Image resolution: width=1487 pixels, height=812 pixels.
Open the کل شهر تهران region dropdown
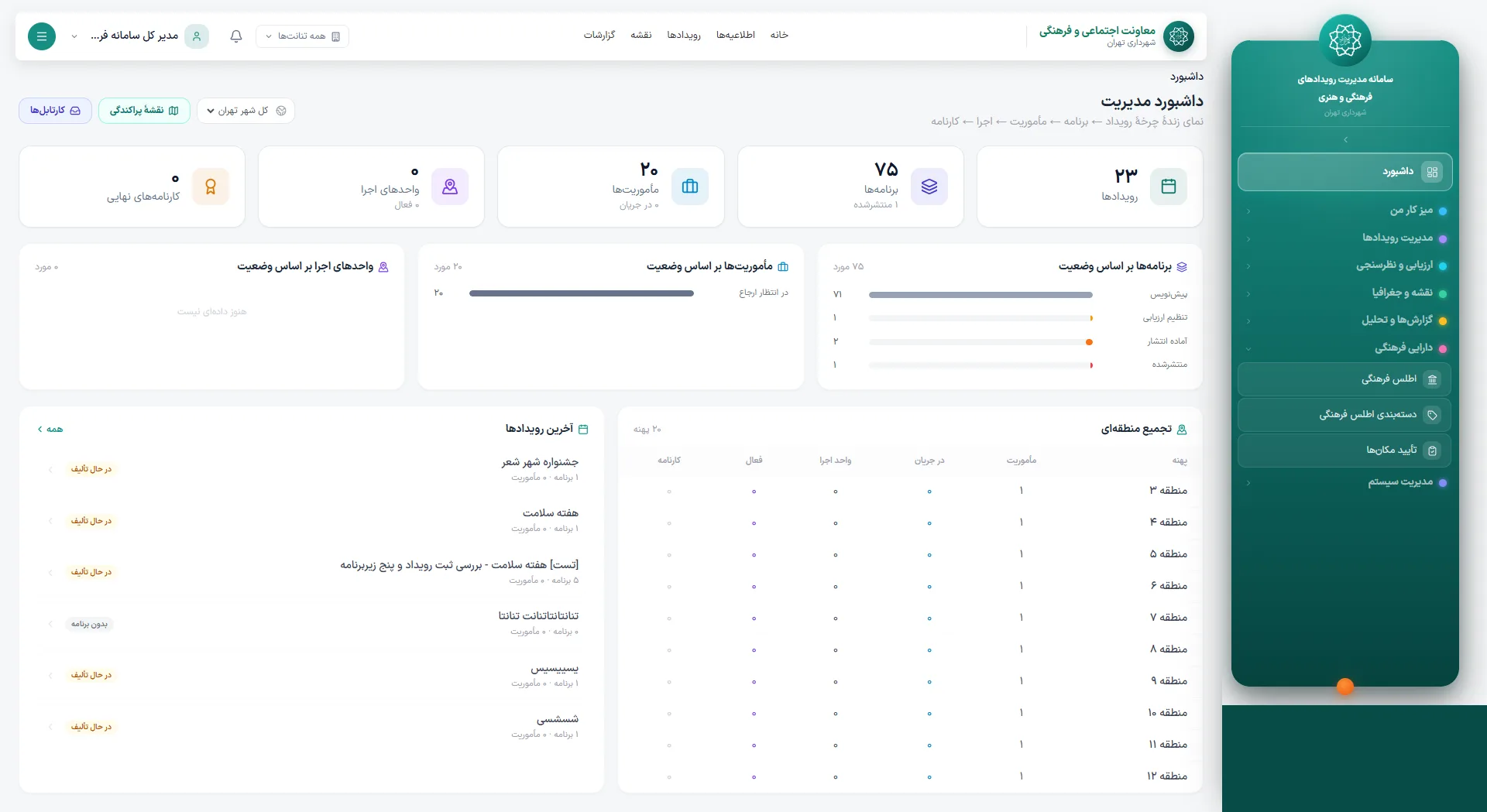pos(246,111)
